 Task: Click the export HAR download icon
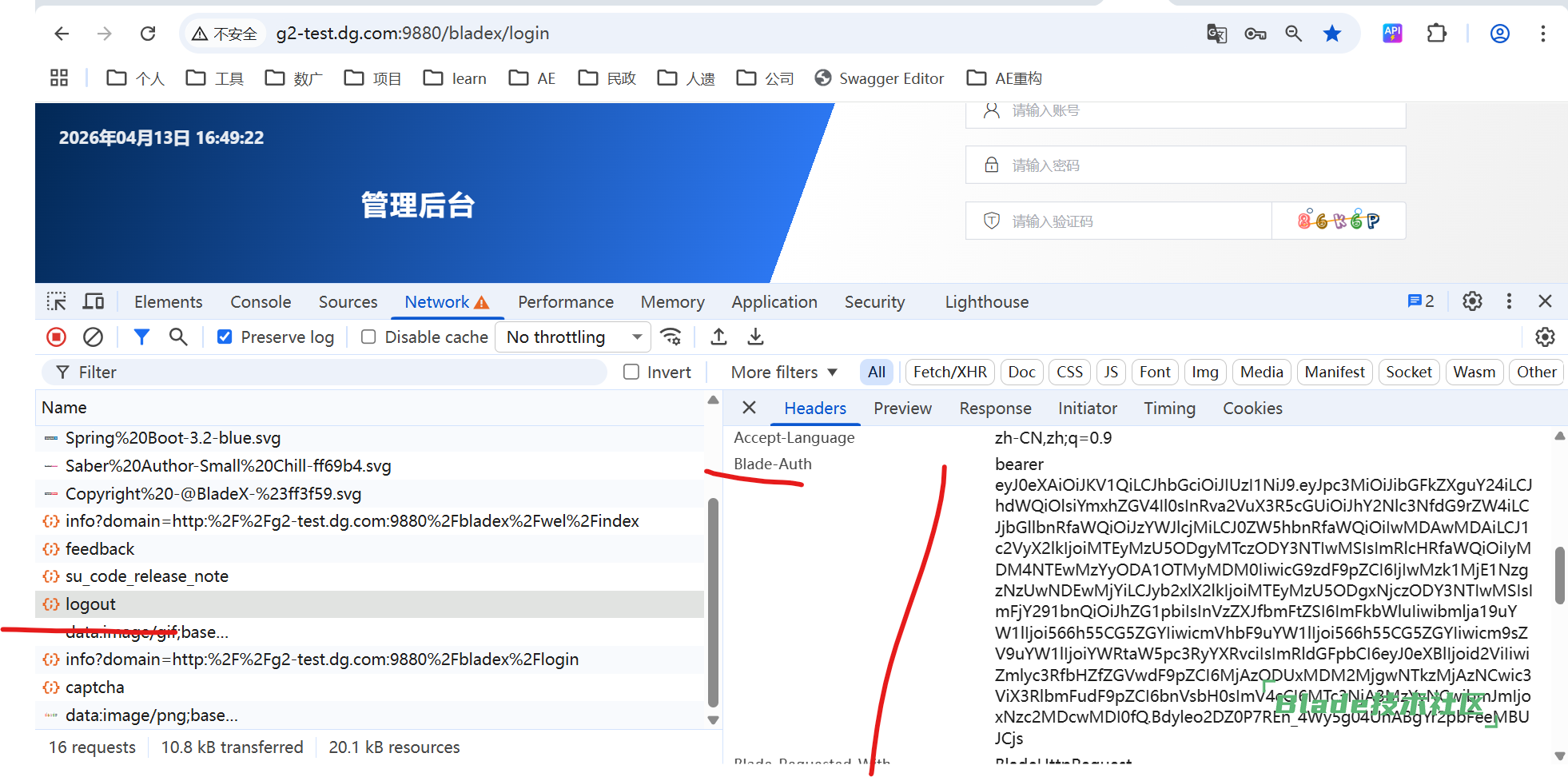tap(755, 337)
